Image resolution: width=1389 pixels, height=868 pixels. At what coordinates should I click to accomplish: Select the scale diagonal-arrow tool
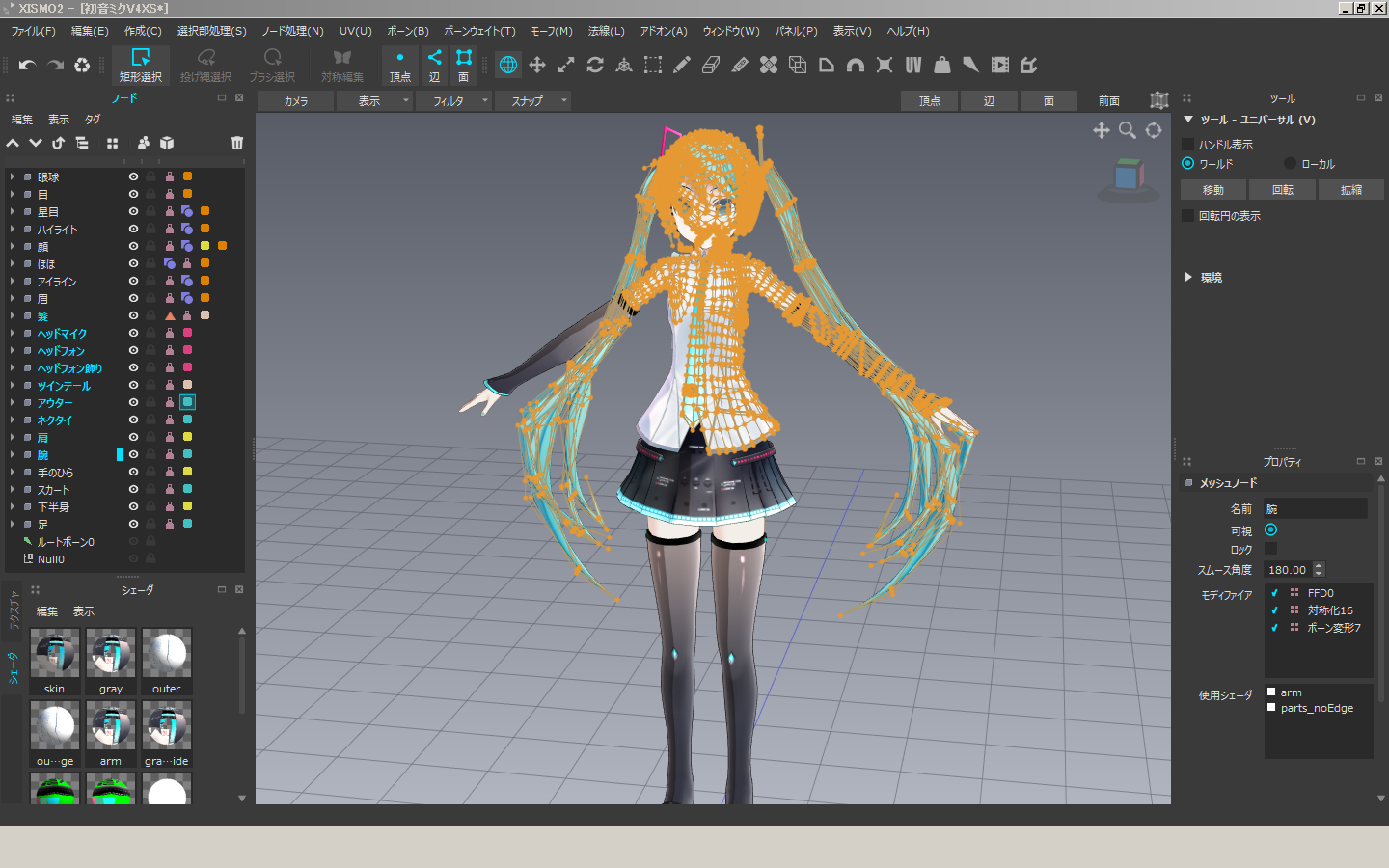(x=566, y=65)
